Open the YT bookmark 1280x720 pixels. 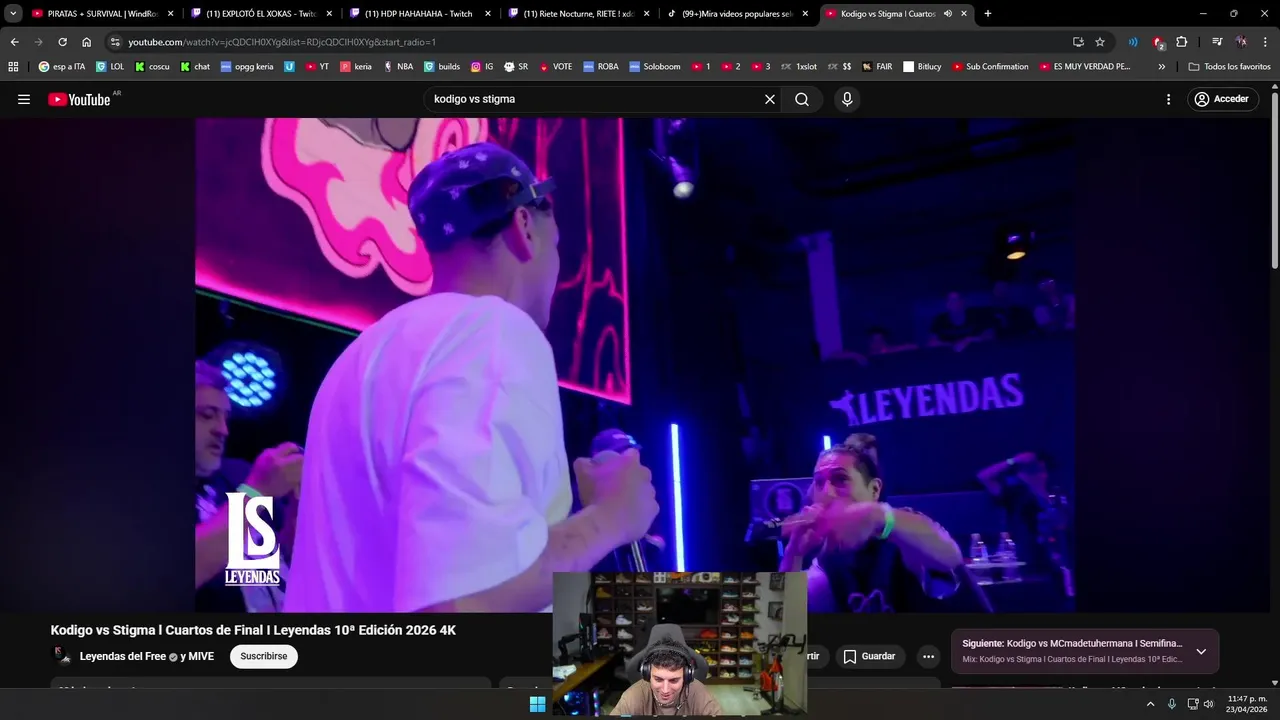317,66
